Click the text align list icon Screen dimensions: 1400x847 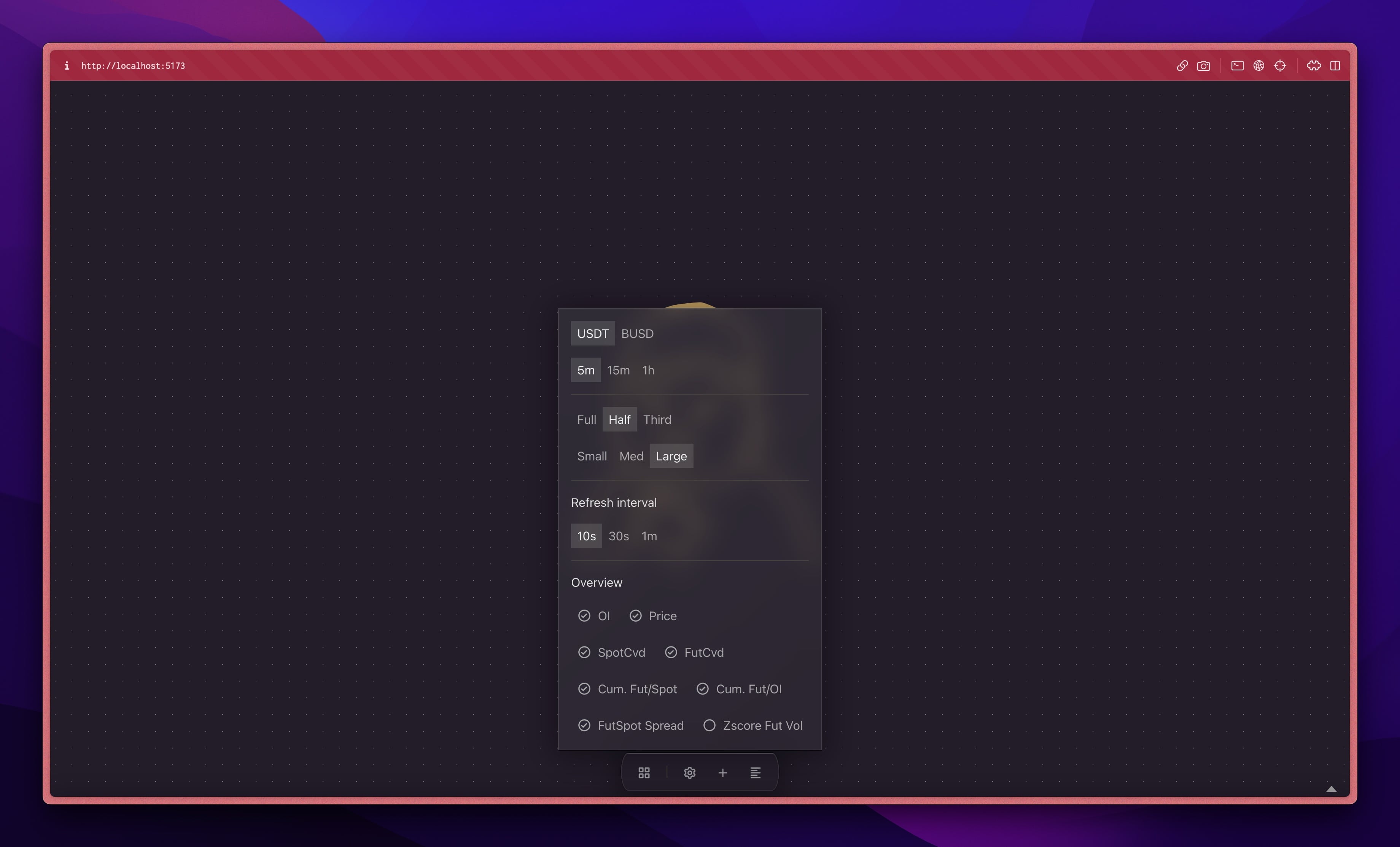[756, 772]
